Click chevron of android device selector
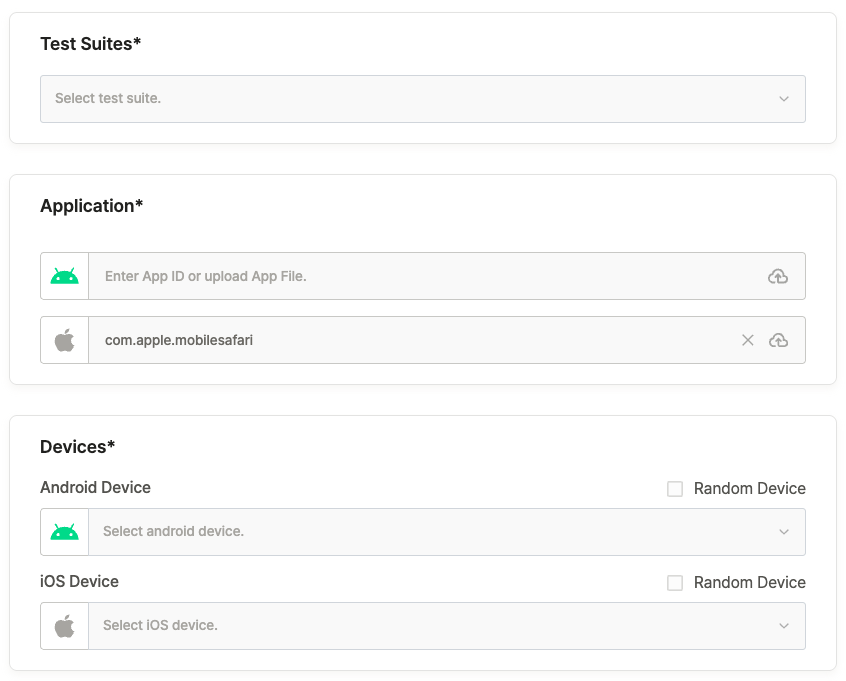The width and height of the screenshot is (846, 681). point(783,532)
